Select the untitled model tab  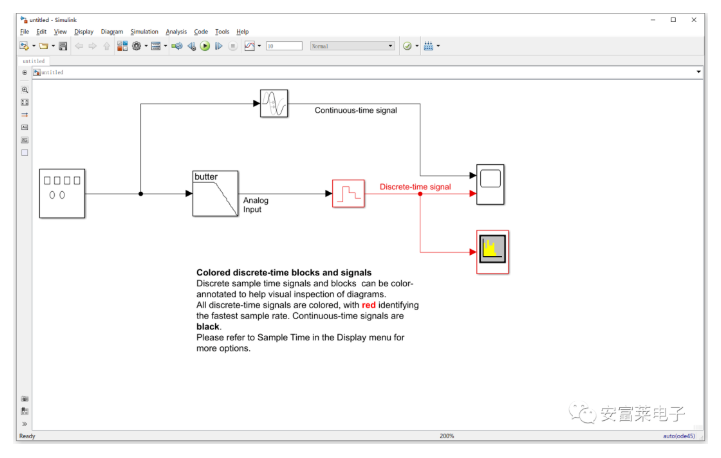click(x=34, y=61)
